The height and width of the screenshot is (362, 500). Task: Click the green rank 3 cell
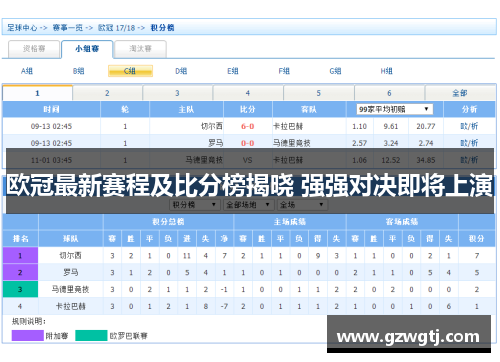click(x=20, y=289)
